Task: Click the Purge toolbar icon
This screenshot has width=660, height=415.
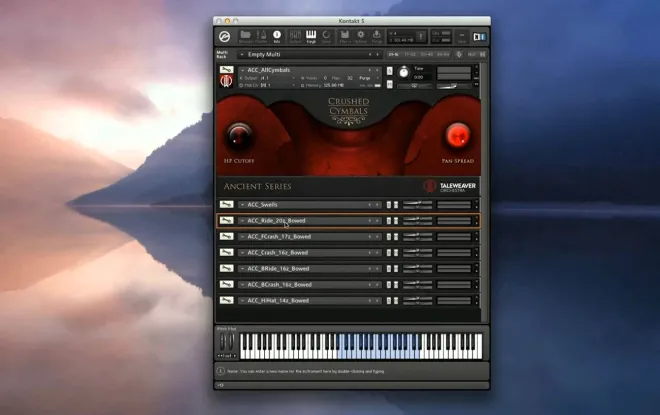Action: [x=376, y=37]
